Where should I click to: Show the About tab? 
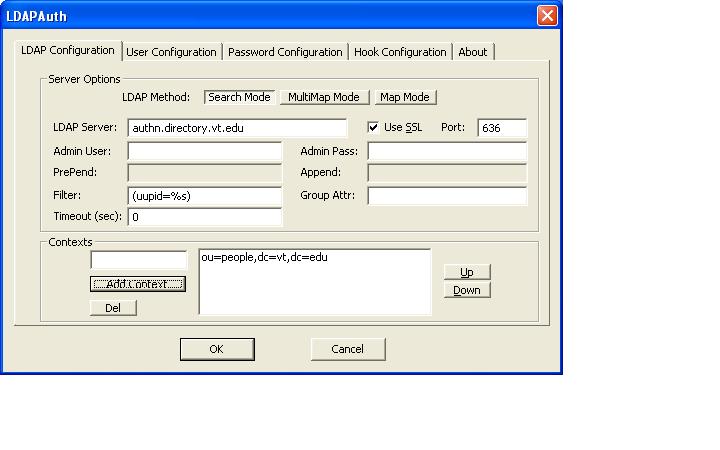point(472,52)
